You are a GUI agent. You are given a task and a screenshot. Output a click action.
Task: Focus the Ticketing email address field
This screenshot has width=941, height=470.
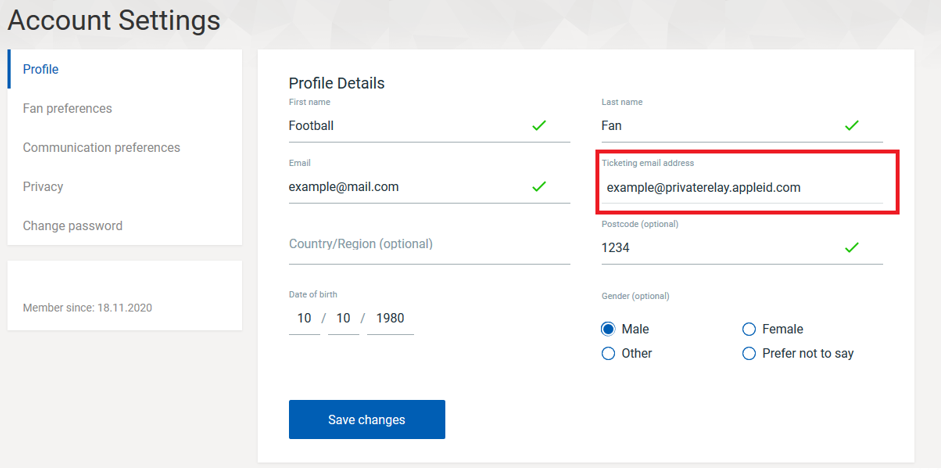[742, 188]
